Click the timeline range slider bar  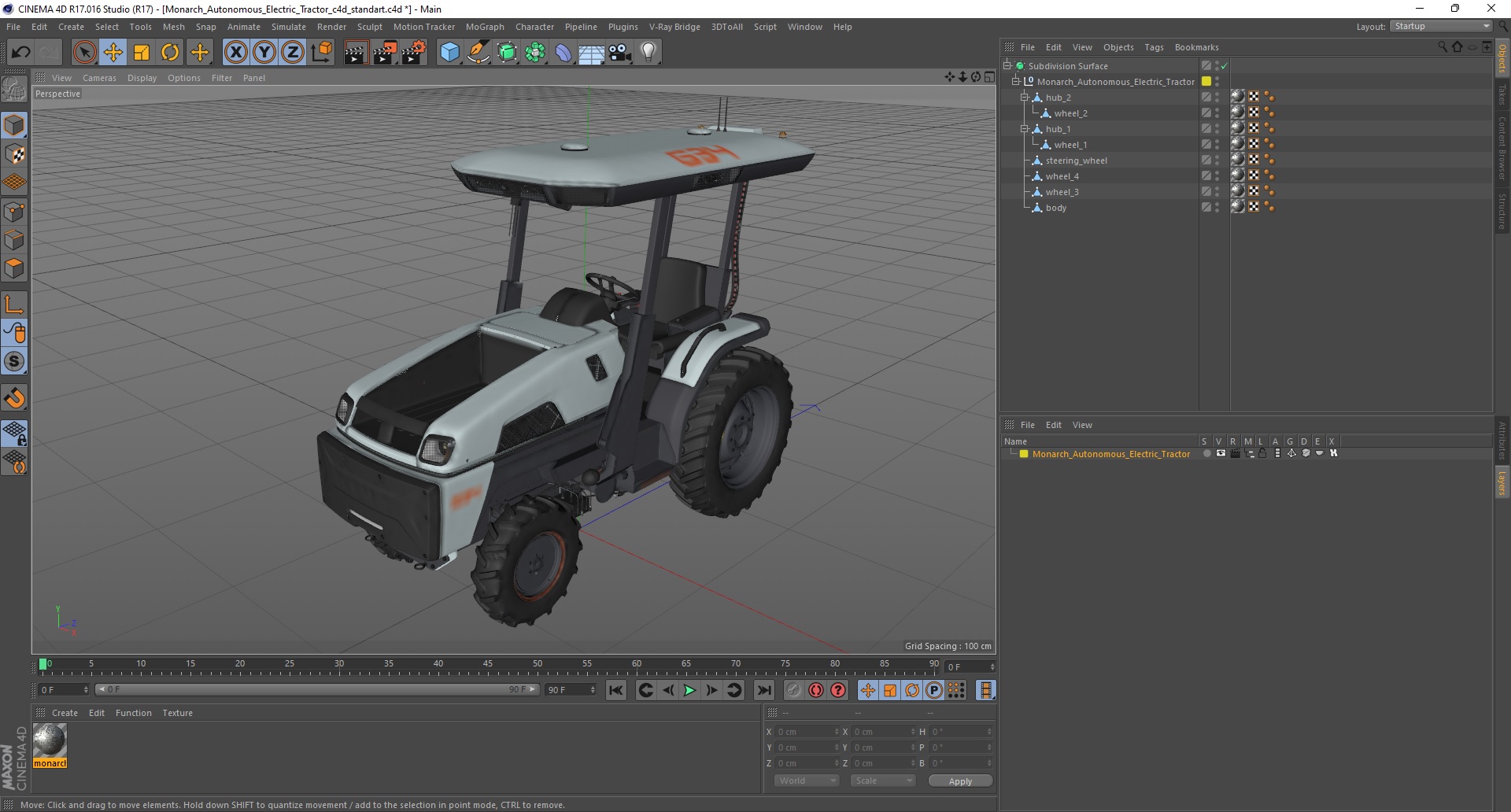point(316,690)
